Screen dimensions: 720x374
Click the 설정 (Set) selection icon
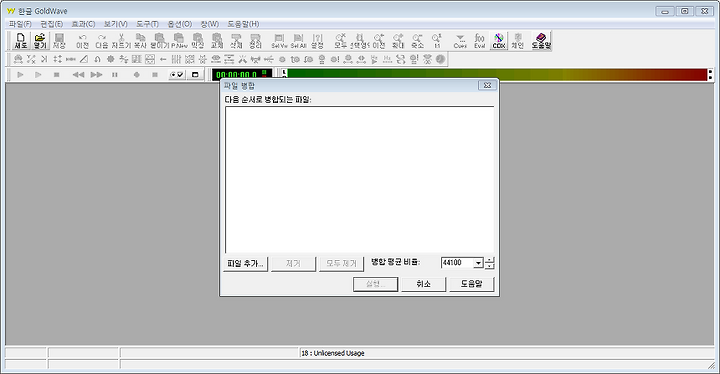317,40
